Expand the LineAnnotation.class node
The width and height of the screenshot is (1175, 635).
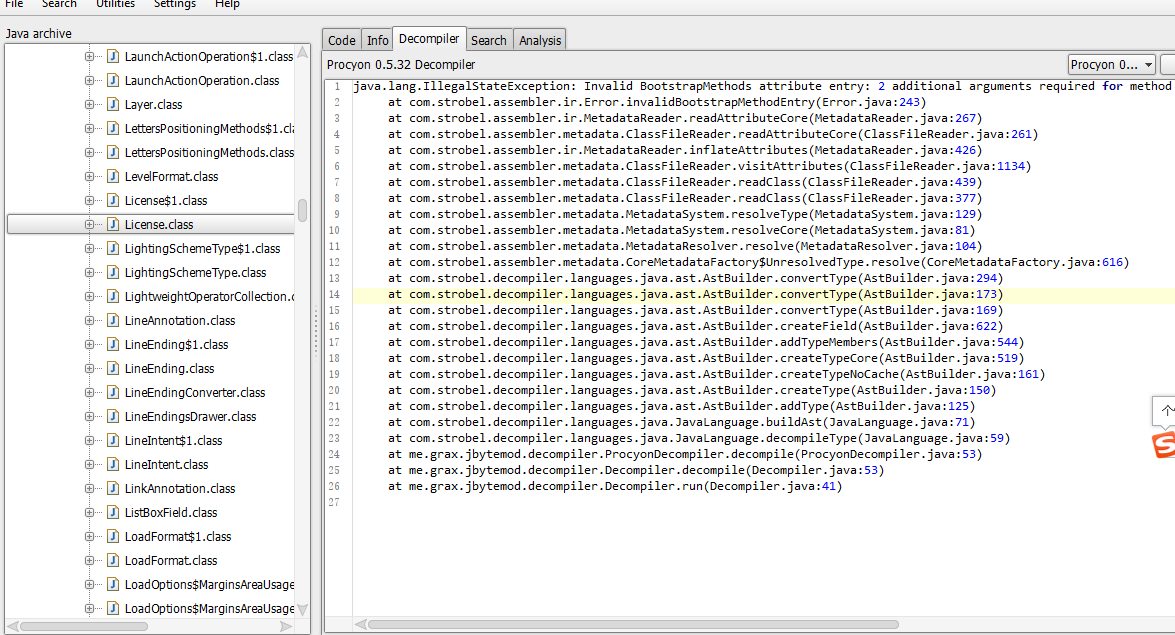click(89, 320)
